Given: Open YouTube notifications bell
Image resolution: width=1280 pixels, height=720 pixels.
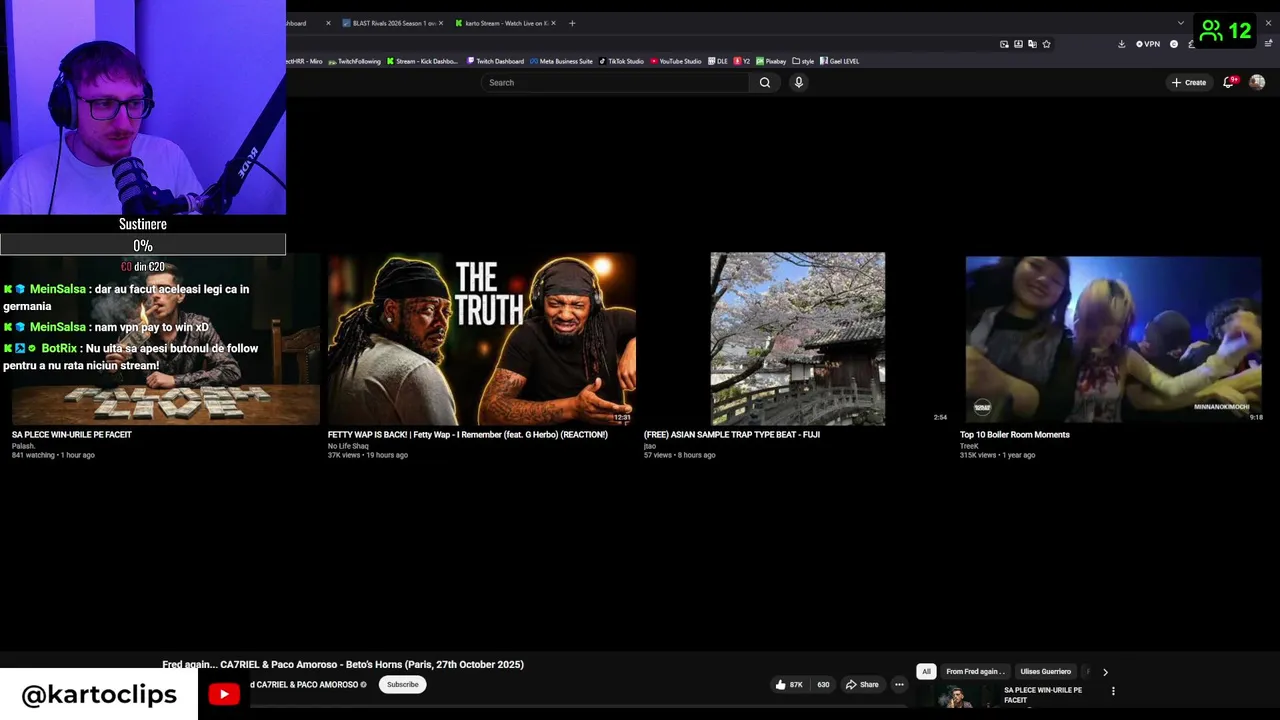Looking at the screenshot, I should 1229,82.
